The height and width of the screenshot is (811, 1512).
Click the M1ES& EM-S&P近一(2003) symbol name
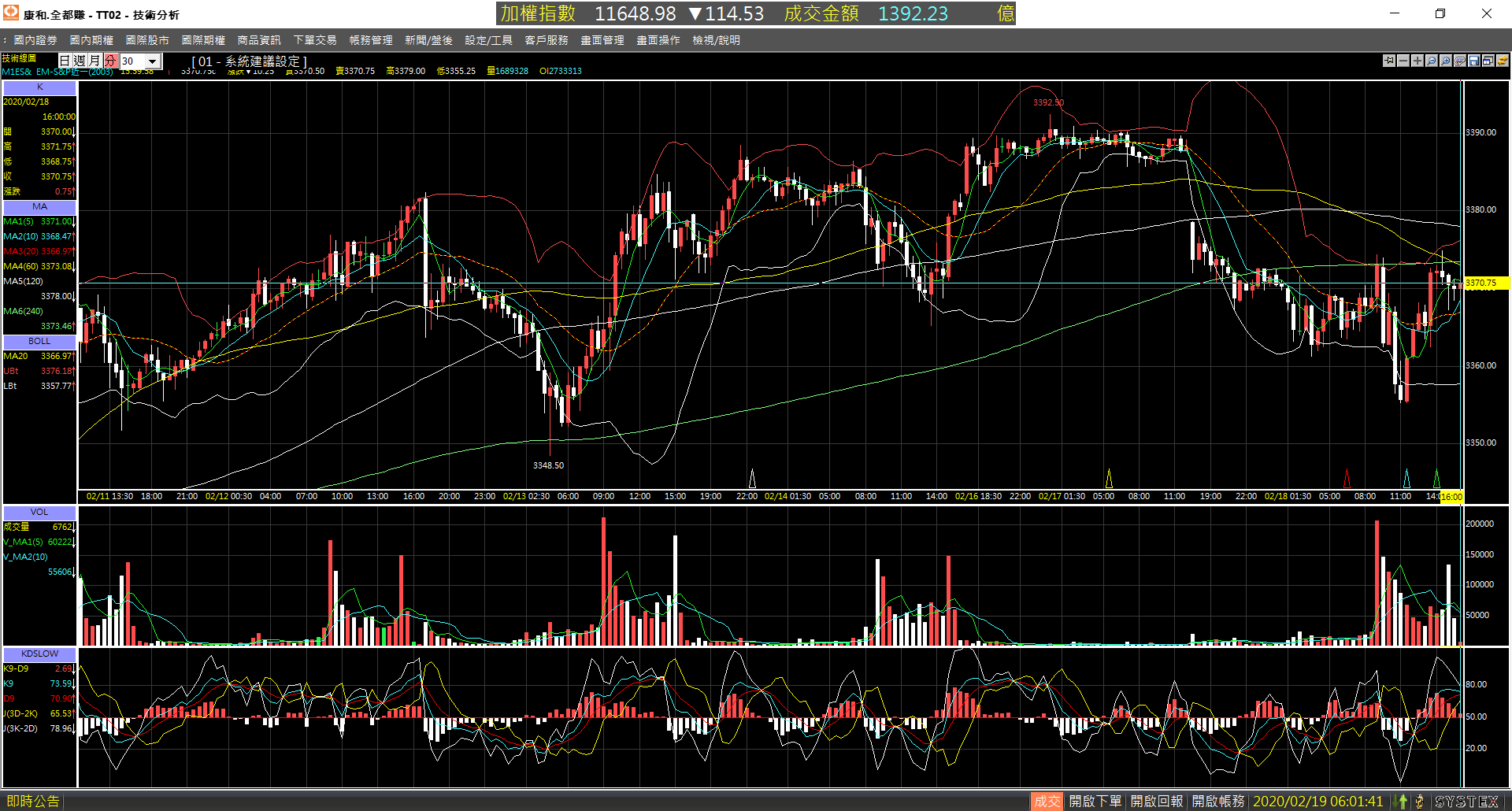(57, 72)
